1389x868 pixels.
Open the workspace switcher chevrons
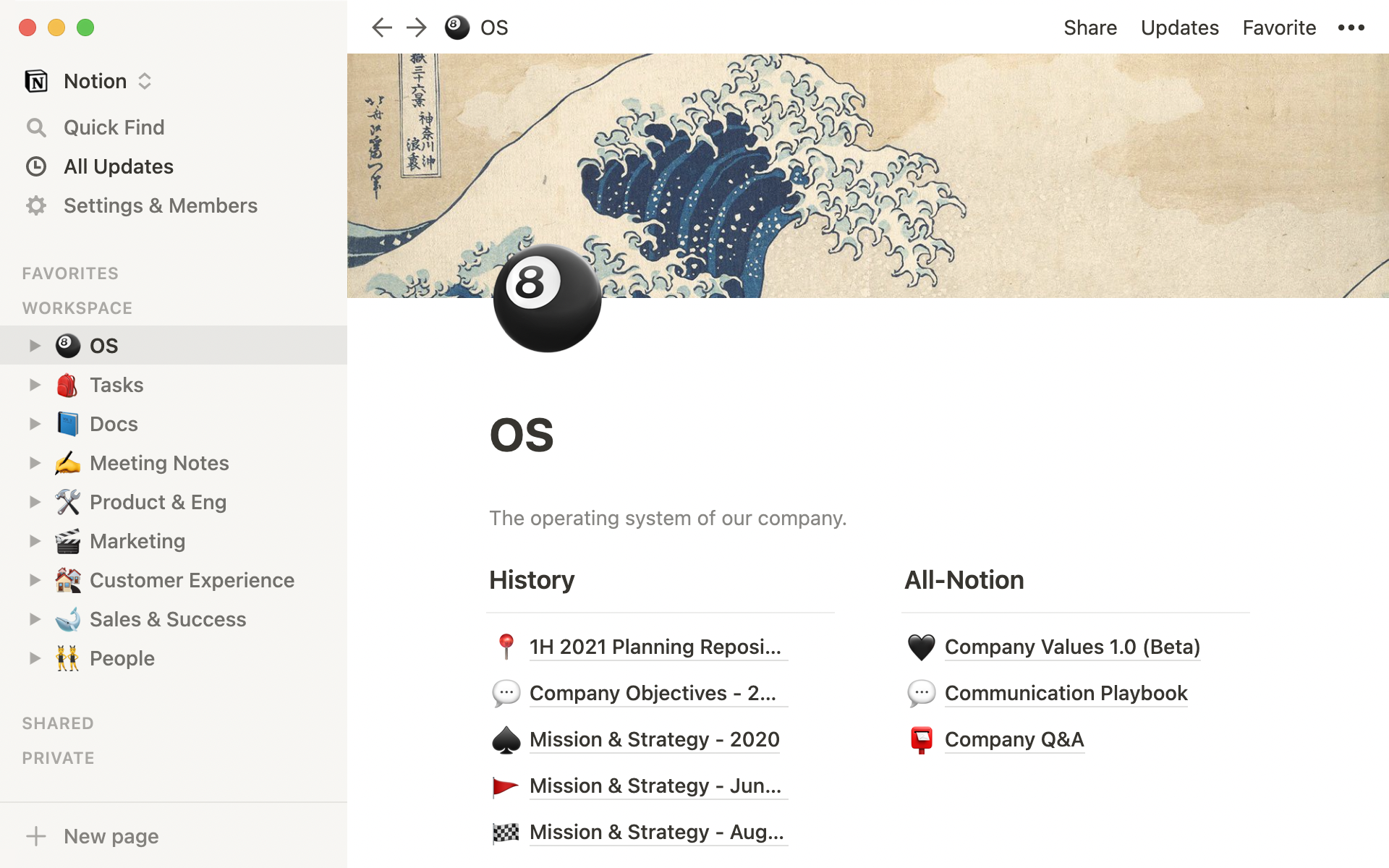point(144,81)
